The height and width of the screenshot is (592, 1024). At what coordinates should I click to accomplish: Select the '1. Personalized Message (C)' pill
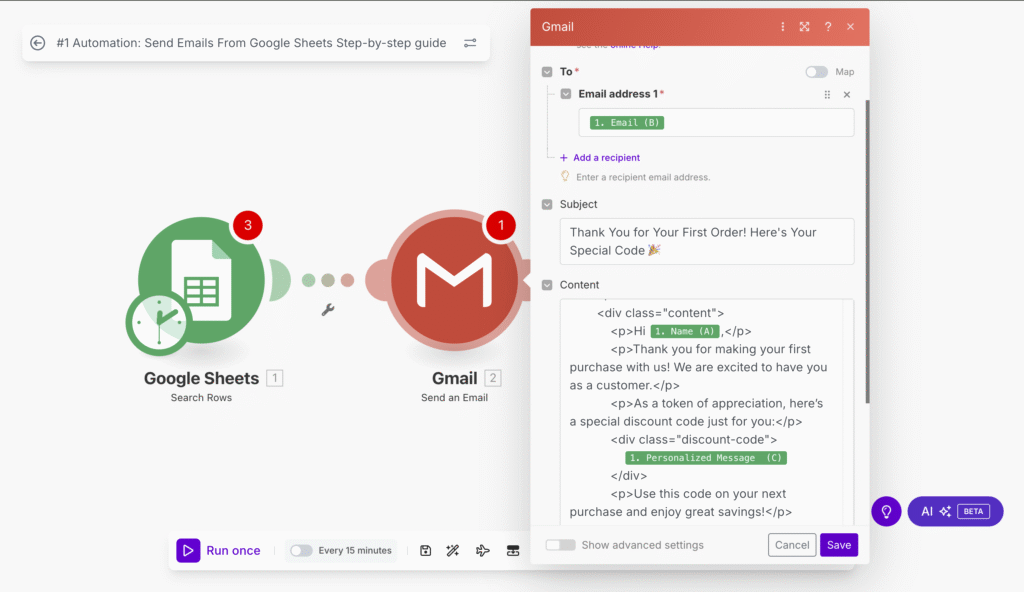pyautogui.click(x=706, y=458)
